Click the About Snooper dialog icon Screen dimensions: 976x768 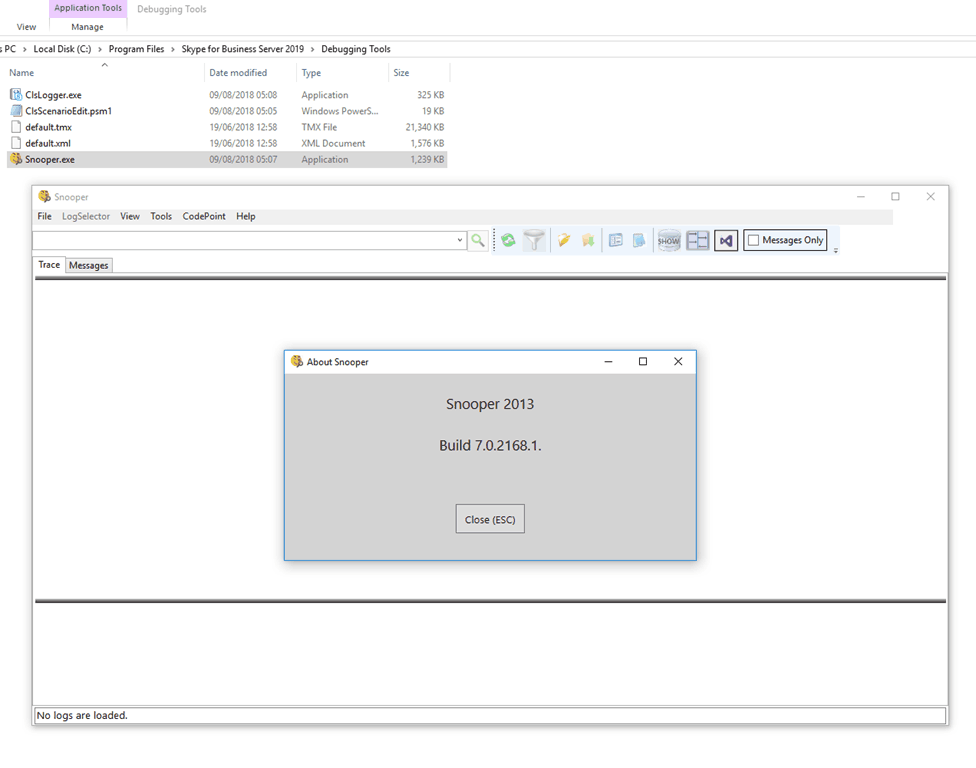click(x=297, y=362)
